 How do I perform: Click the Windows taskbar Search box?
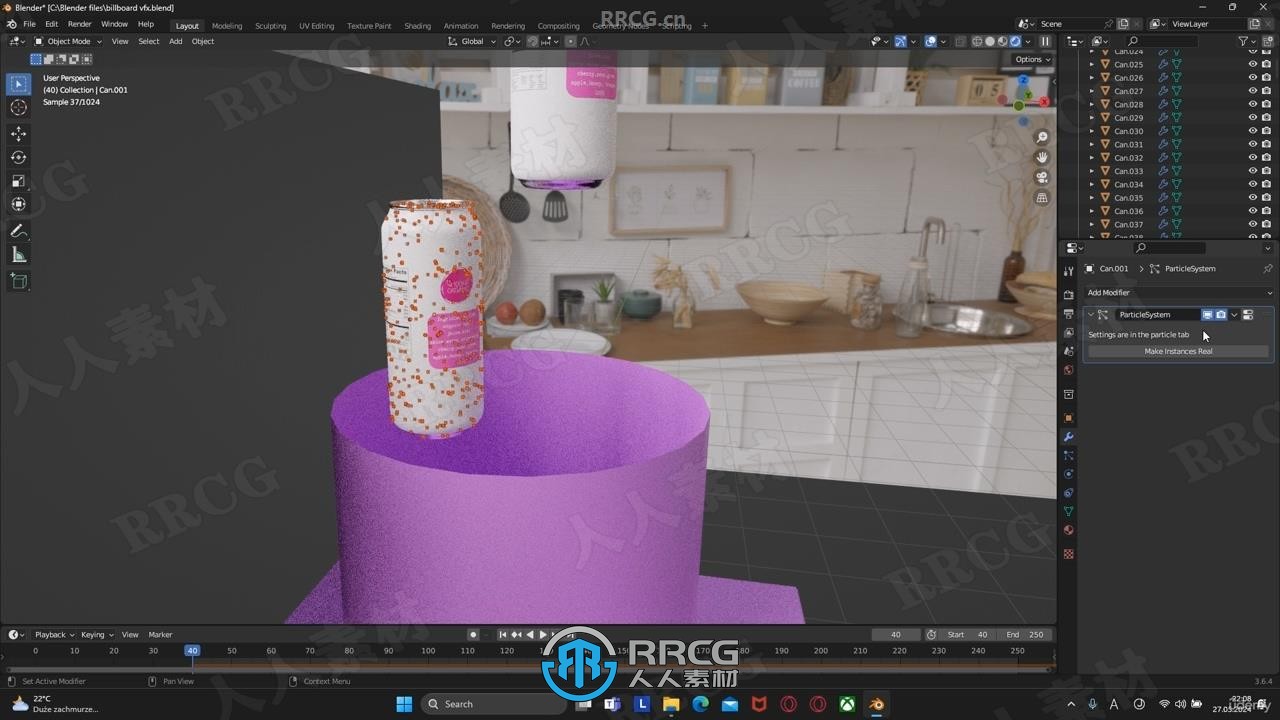click(494, 704)
